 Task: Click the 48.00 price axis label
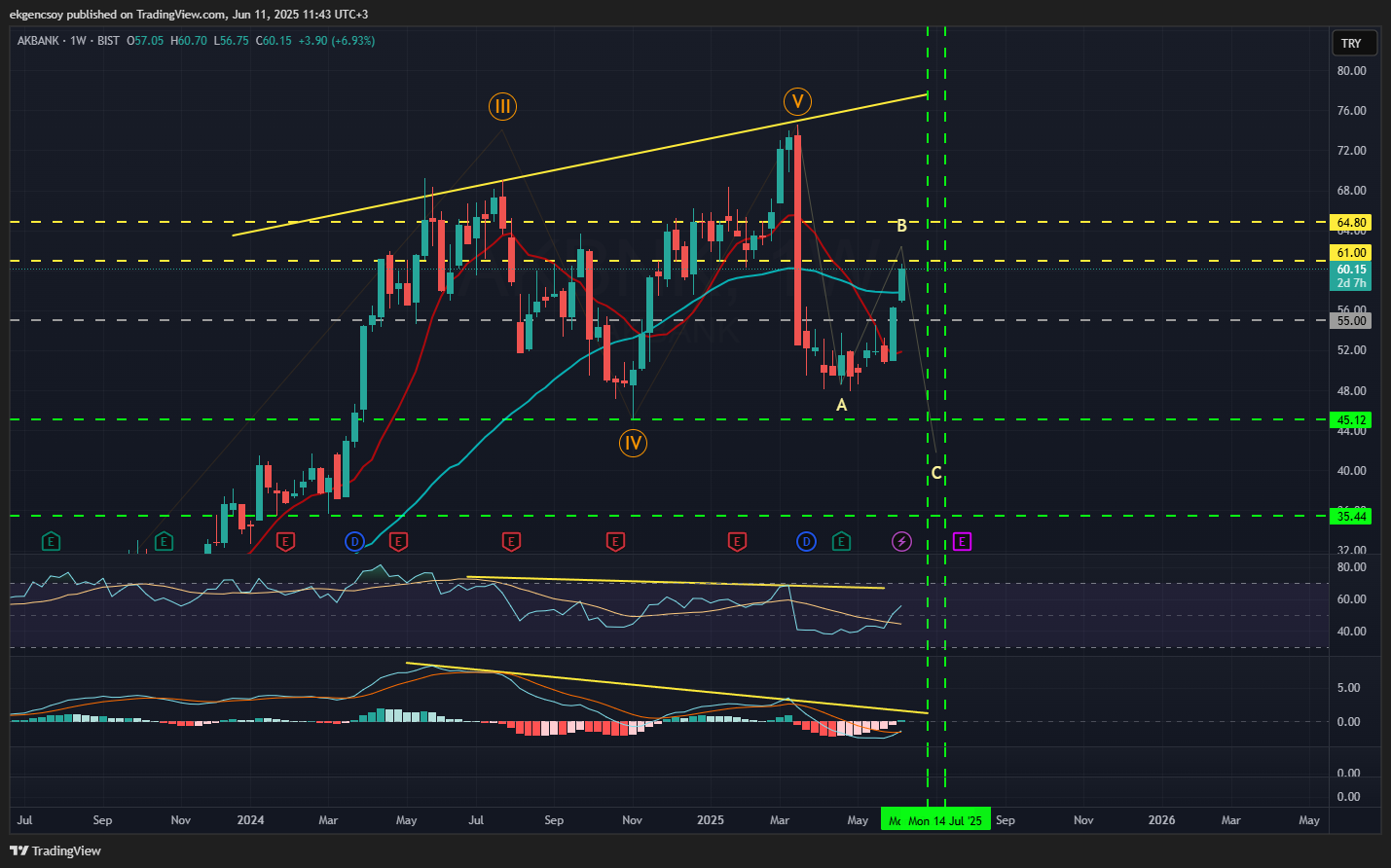coord(1351,391)
